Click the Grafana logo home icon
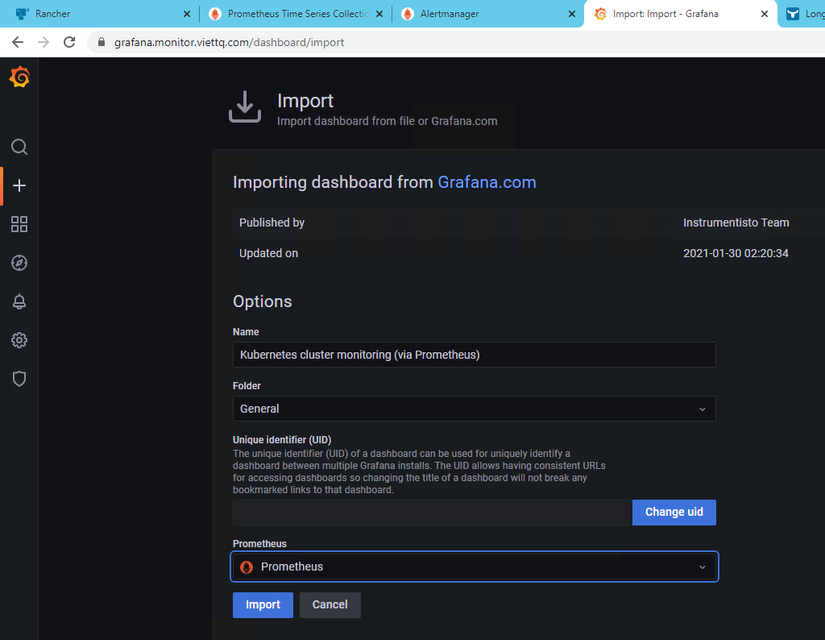This screenshot has width=825, height=640. [x=19, y=77]
